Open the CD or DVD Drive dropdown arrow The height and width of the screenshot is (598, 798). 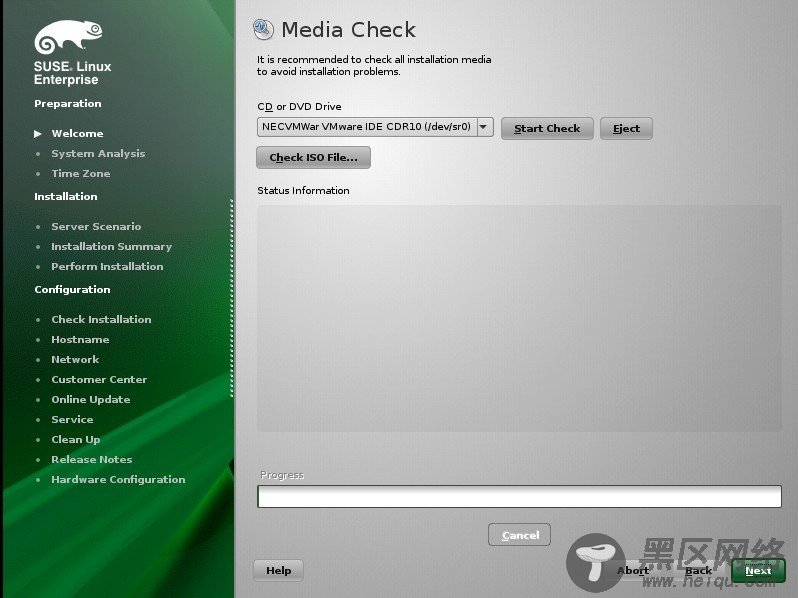(x=485, y=127)
